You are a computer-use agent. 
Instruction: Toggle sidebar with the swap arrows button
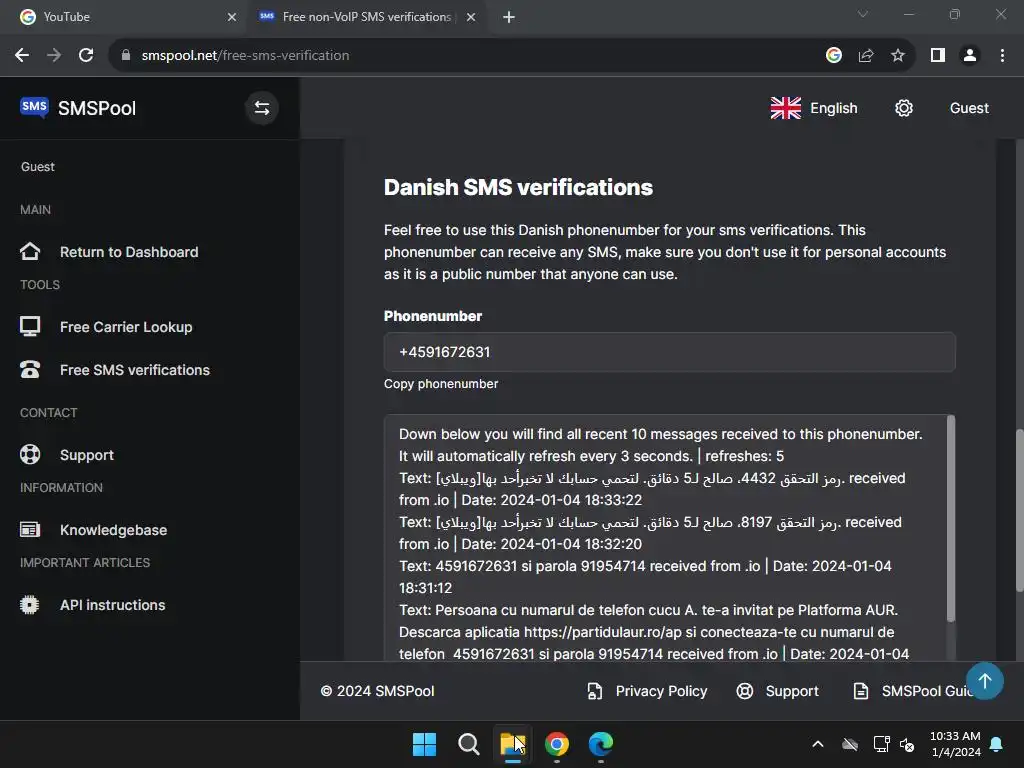(262, 108)
